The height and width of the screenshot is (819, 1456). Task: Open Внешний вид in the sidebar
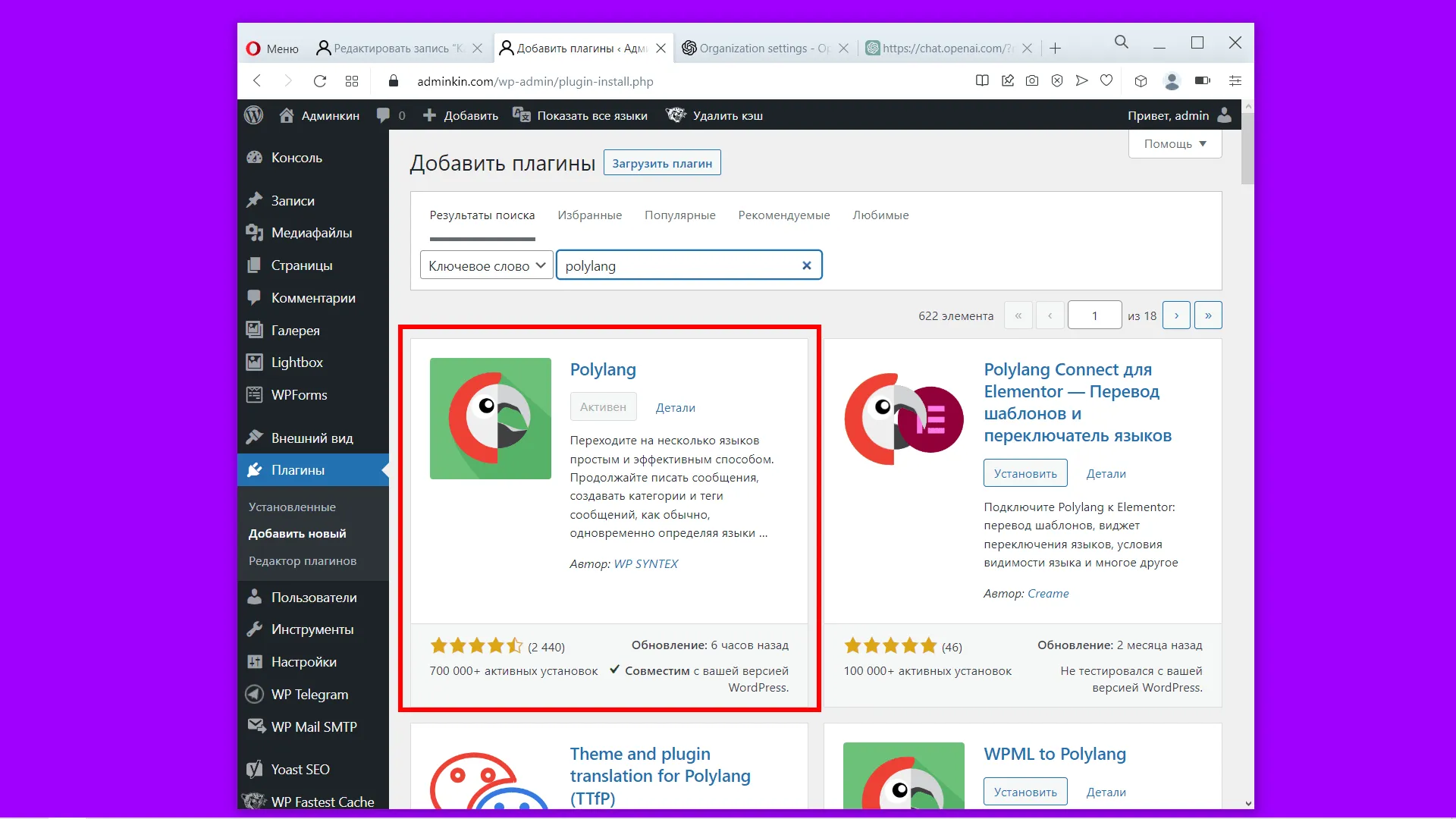coord(313,438)
